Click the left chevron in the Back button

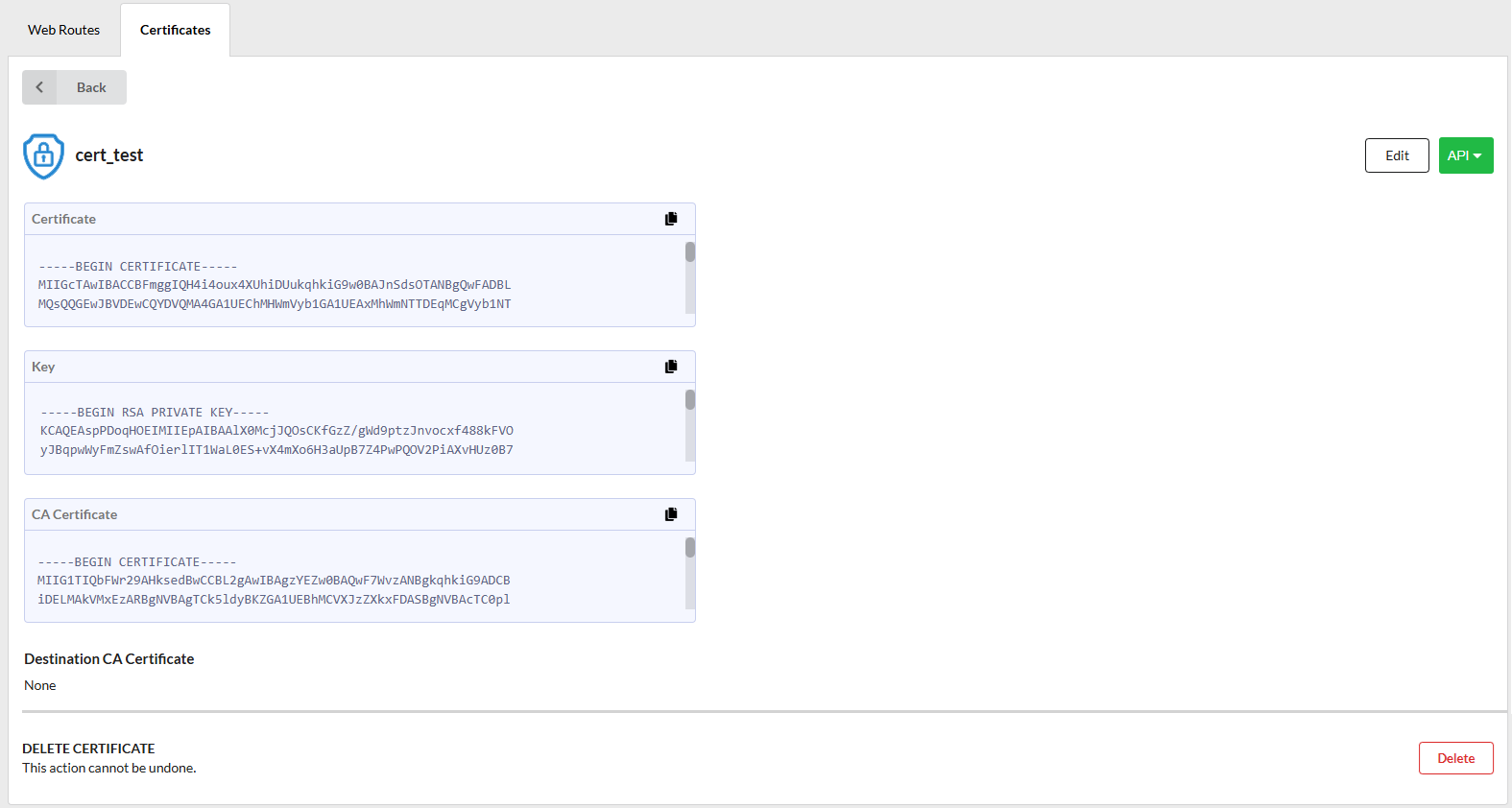point(39,87)
